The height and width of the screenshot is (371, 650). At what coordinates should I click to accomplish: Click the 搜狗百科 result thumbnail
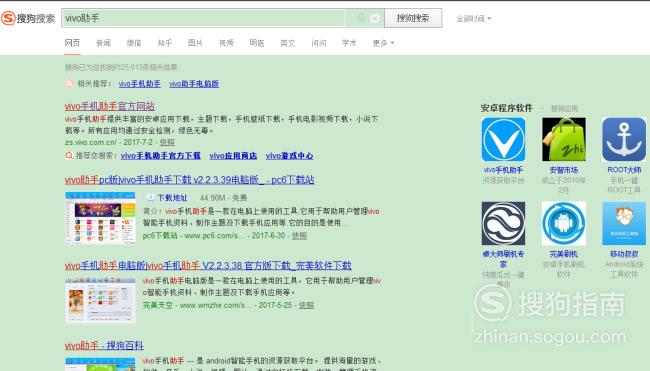100,364
